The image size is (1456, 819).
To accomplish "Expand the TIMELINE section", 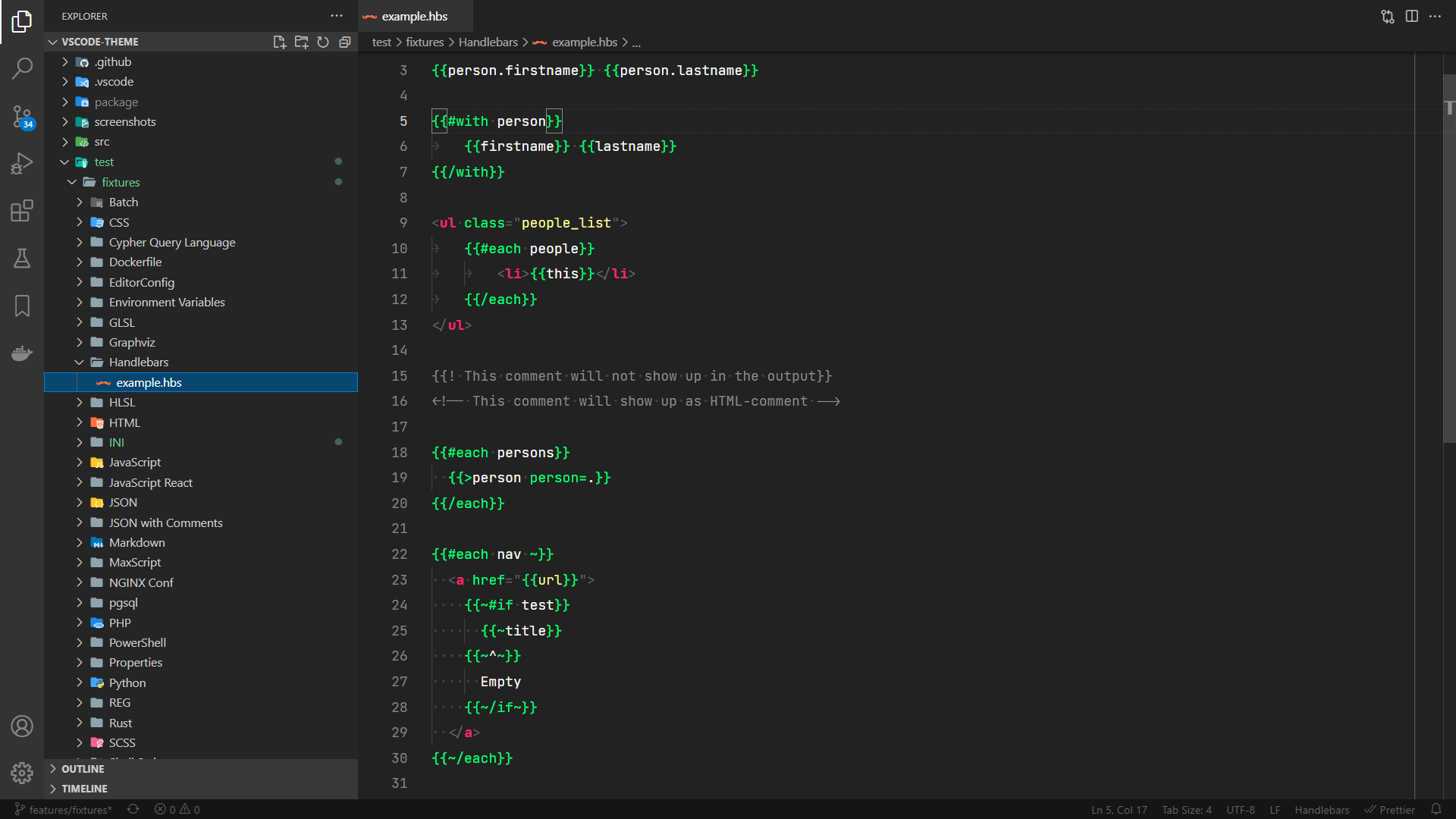I will 84,789.
